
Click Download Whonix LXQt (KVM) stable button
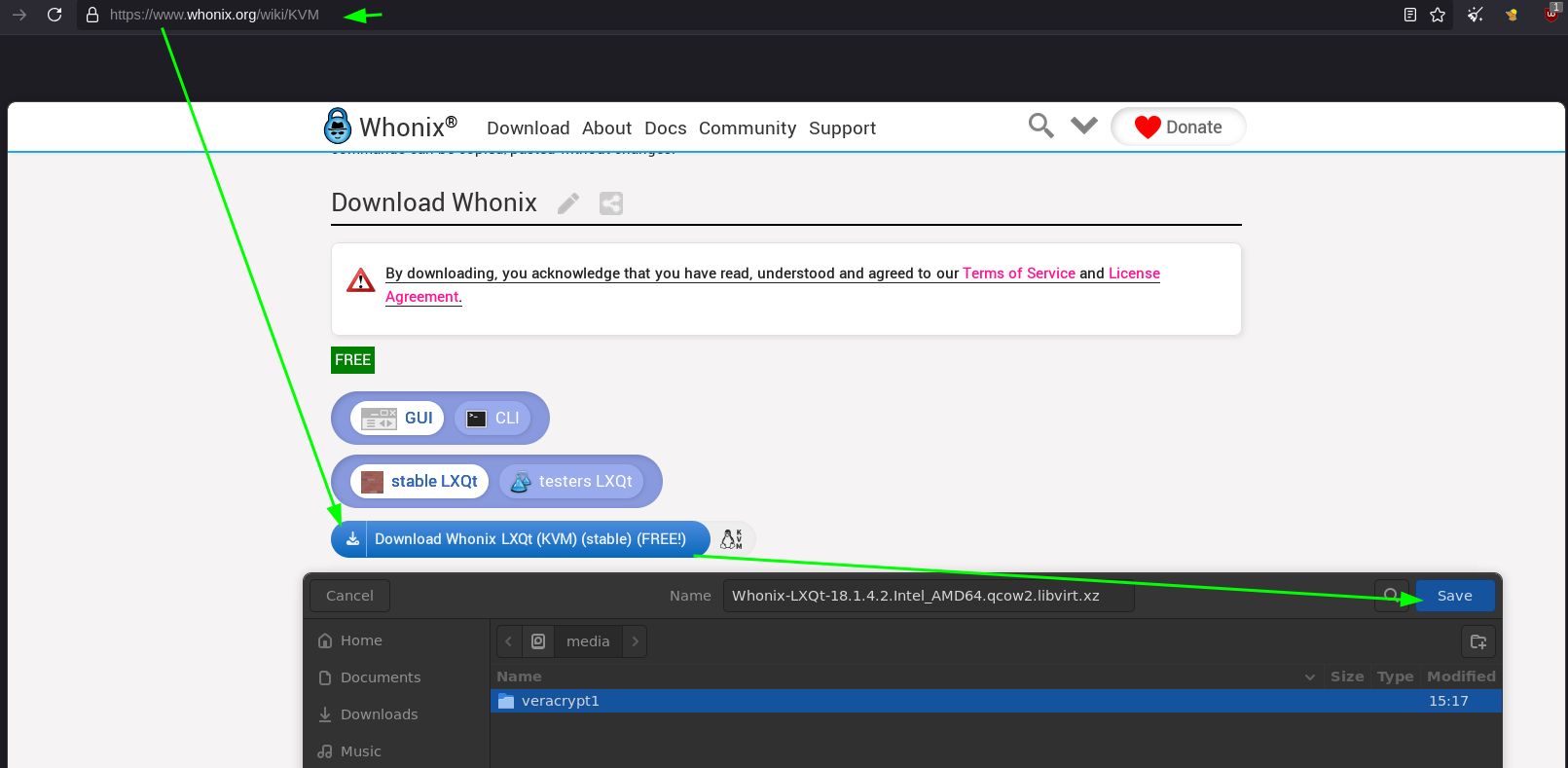click(520, 539)
